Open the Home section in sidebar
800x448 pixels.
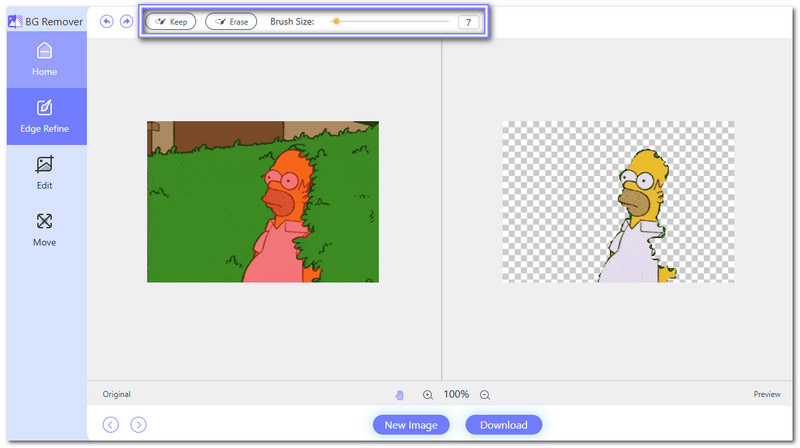44,59
